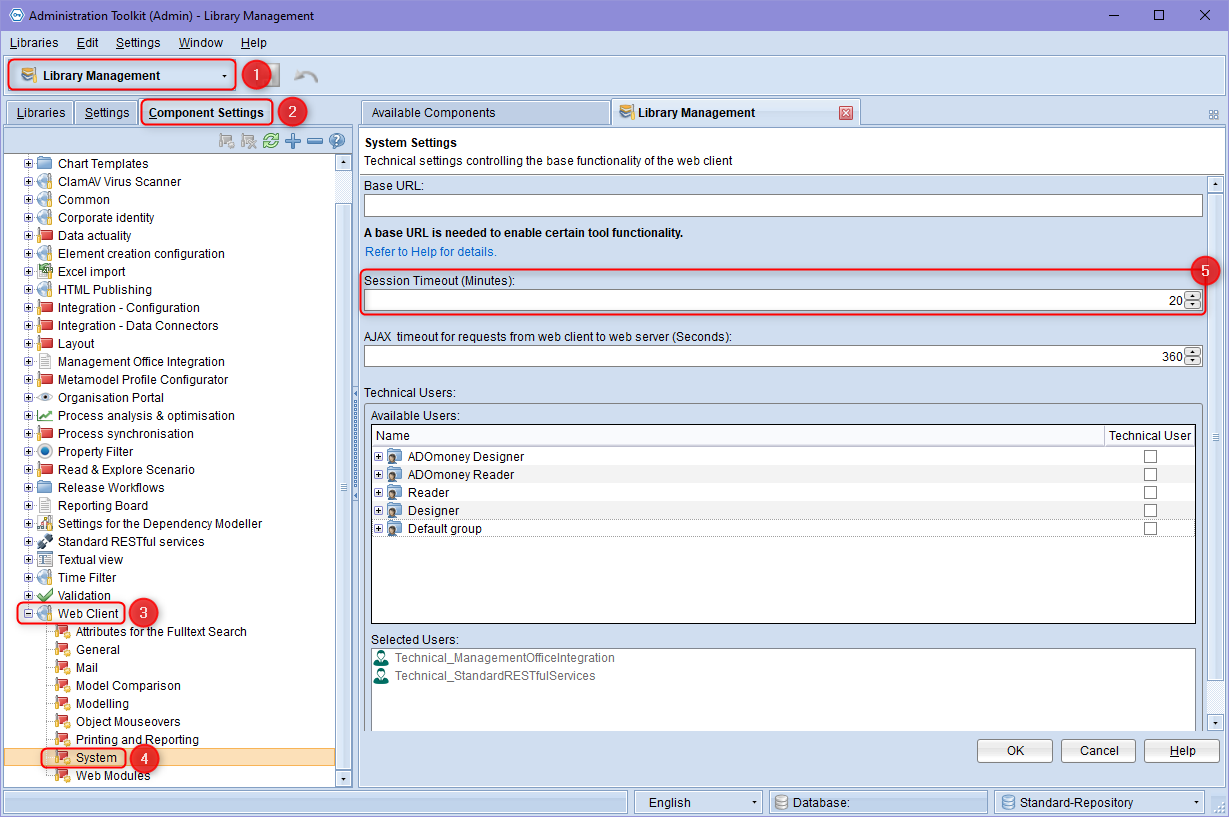Click the Help button at bottom right
1229x817 pixels.
[x=1182, y=751]
